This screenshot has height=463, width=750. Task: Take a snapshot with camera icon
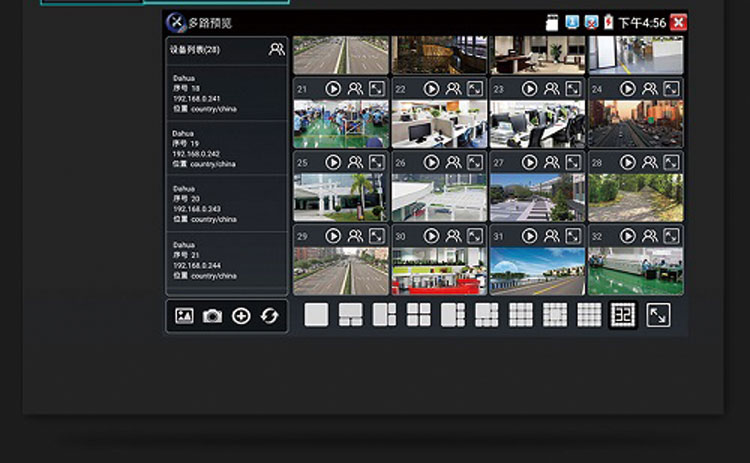coord(212,316)
